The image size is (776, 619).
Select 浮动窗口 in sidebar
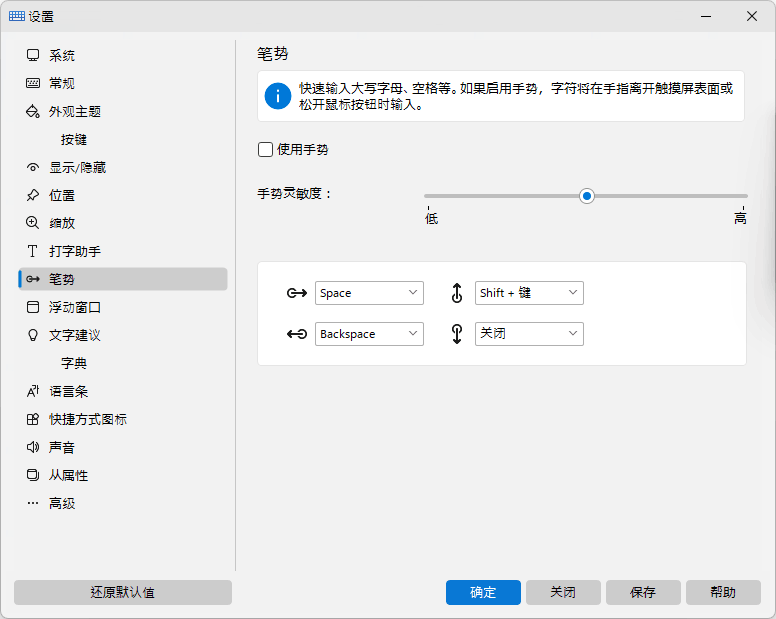pyautogui.click(x=123, y=307)
